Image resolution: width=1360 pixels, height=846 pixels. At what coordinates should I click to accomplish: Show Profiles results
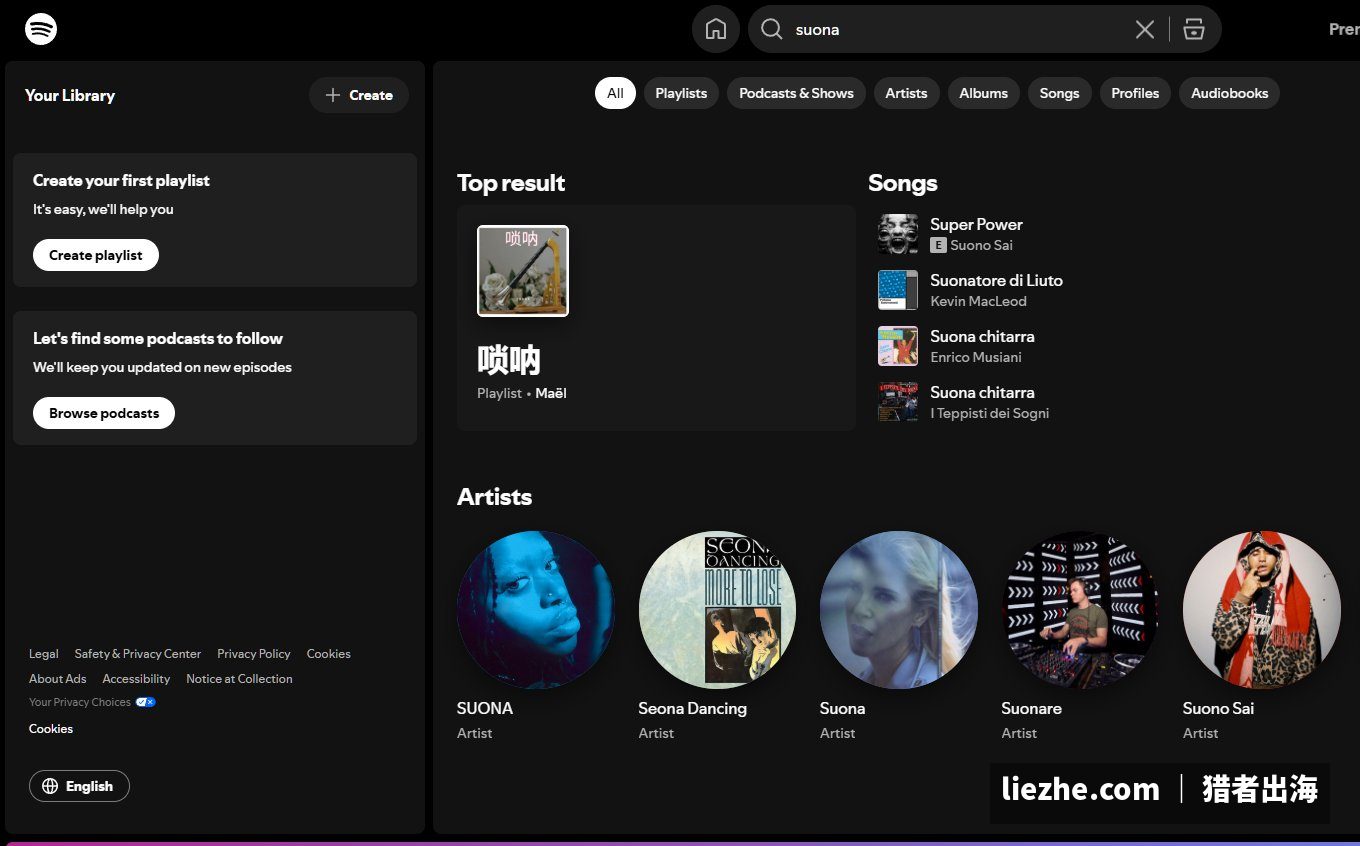1135,93
